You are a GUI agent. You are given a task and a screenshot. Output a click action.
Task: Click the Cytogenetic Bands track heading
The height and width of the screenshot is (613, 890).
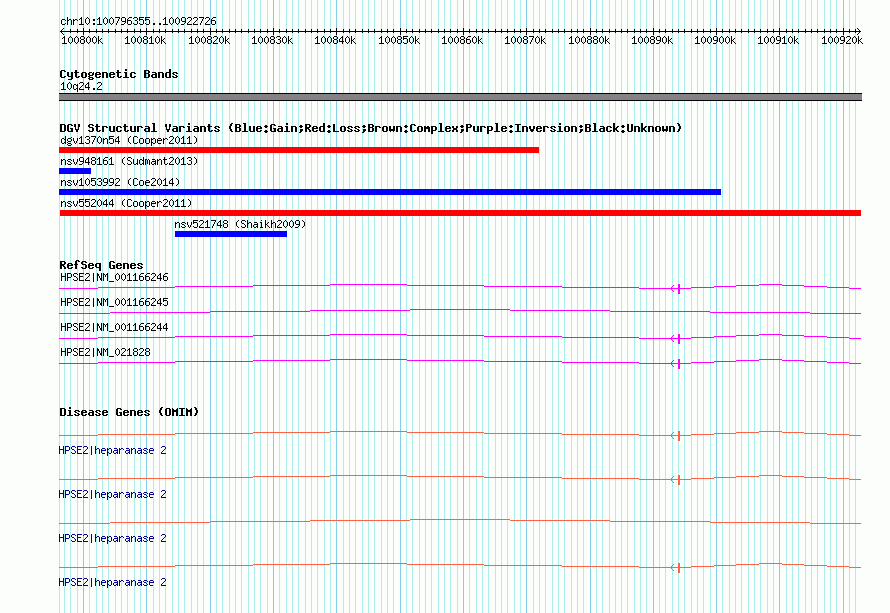click(x=119, y=74)
